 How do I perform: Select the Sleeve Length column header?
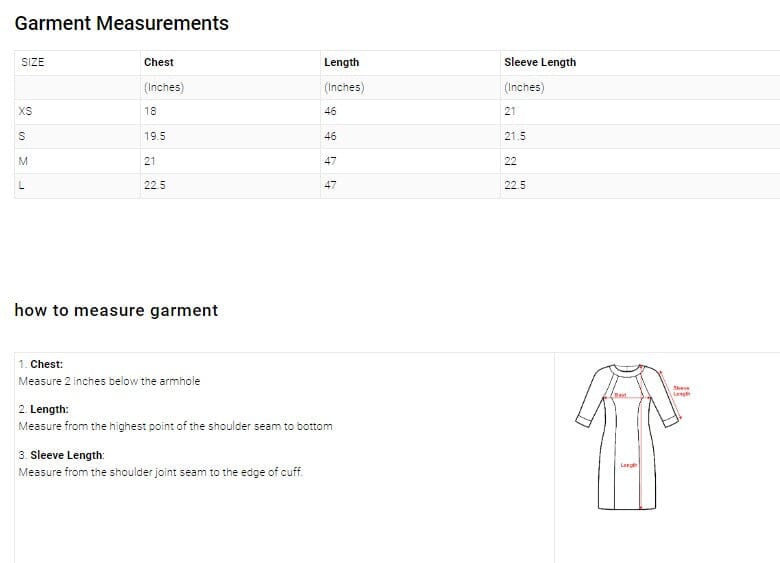click(539, 62)
